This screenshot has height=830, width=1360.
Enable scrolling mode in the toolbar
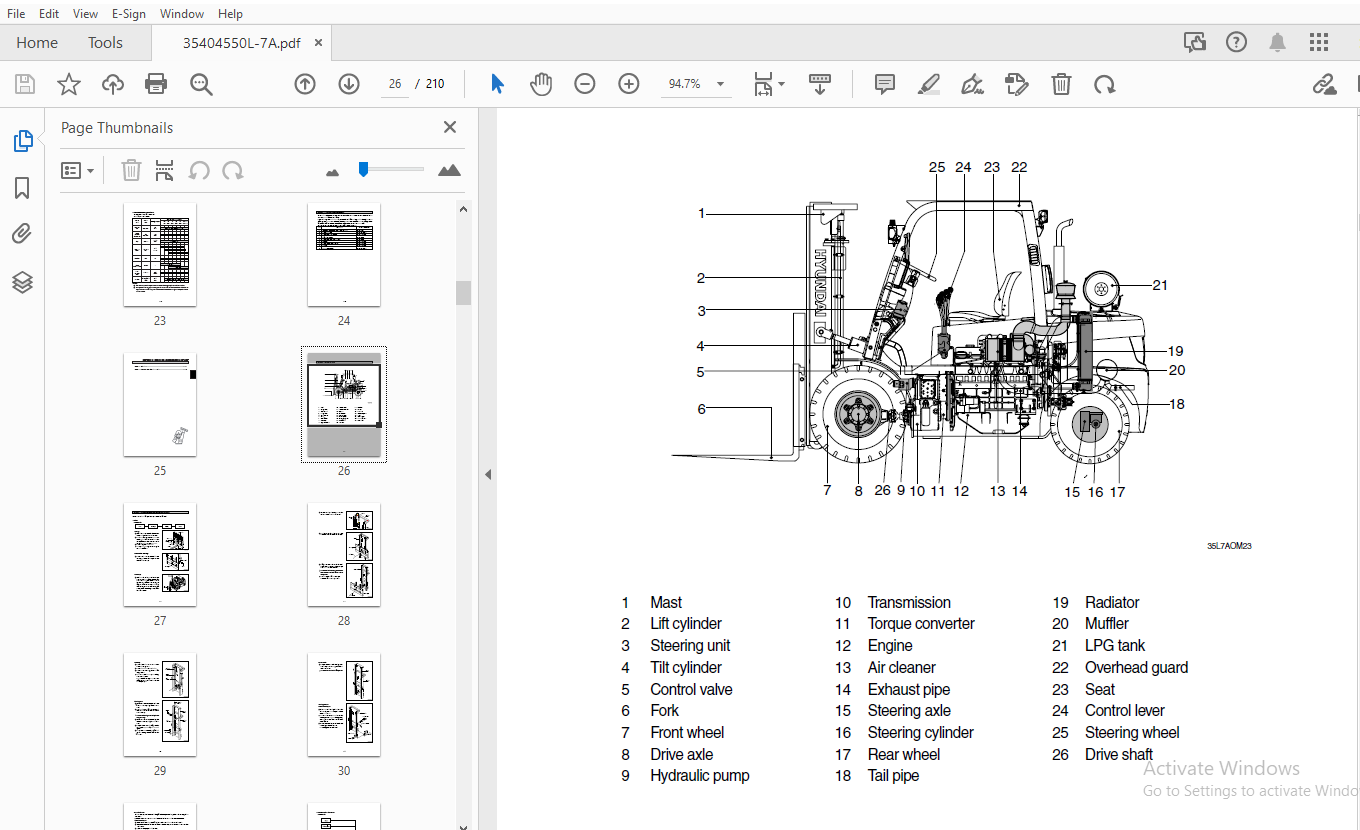[x=820, y=84]
